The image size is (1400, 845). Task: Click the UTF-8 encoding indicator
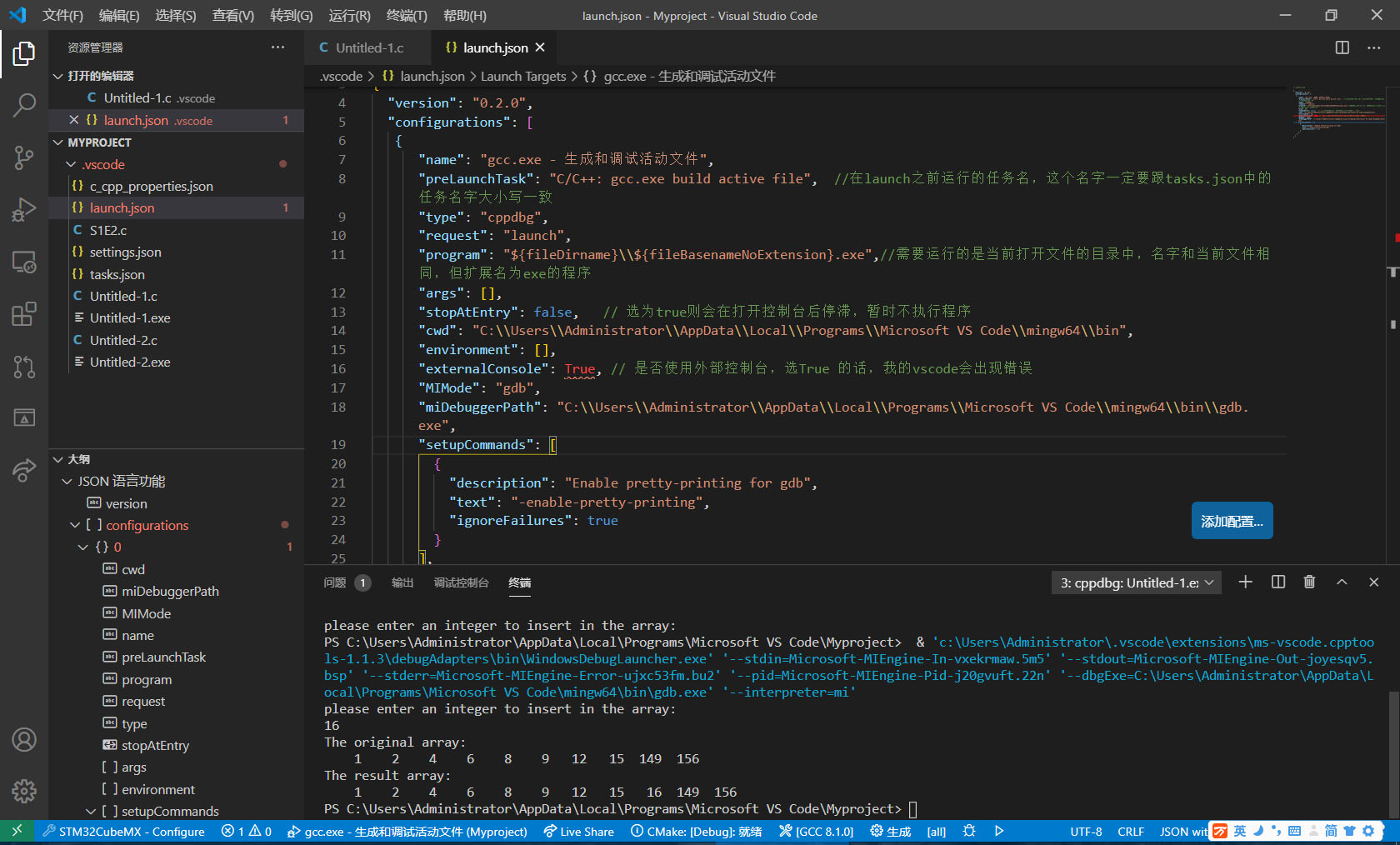click(1086, 831)
